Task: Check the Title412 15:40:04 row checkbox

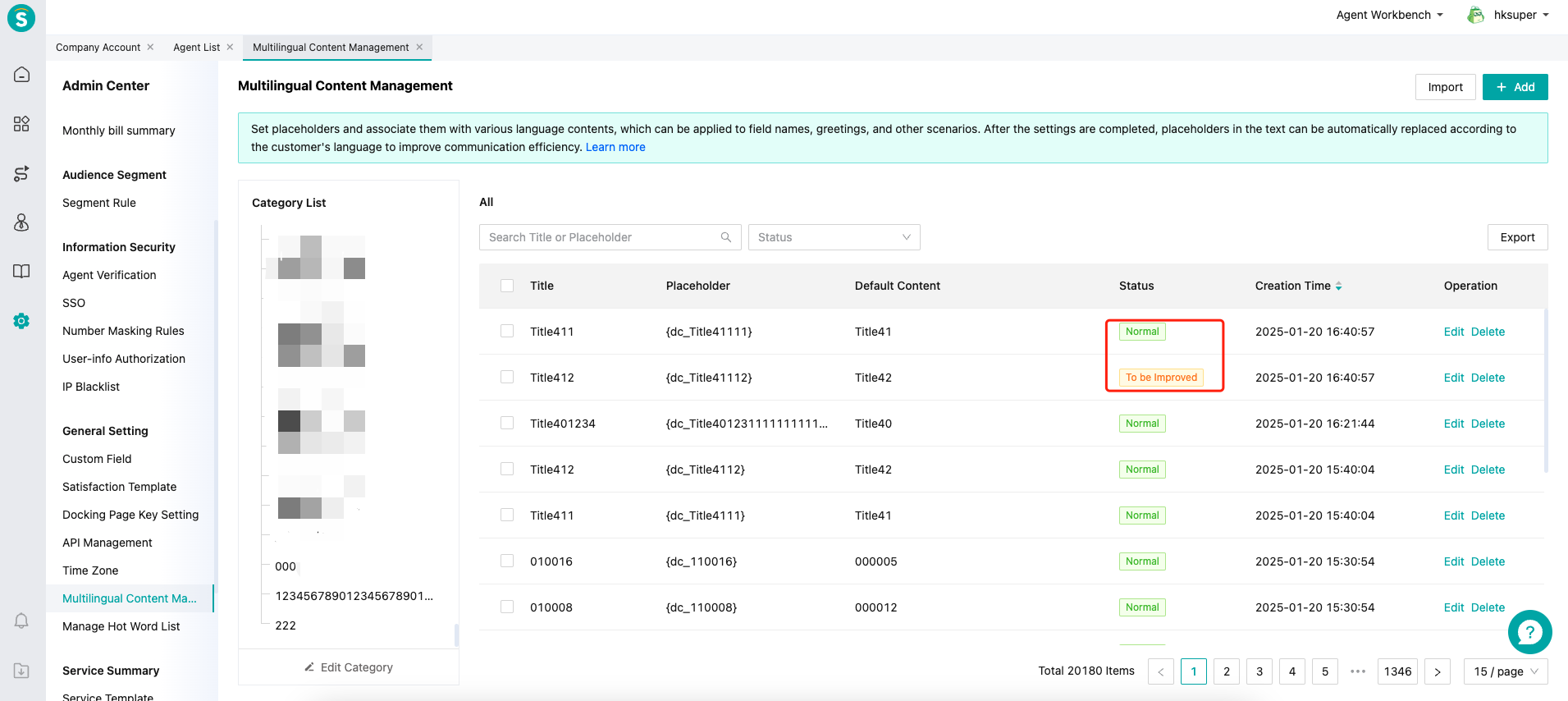Action: pyautogui.click(x=507, y=469)
